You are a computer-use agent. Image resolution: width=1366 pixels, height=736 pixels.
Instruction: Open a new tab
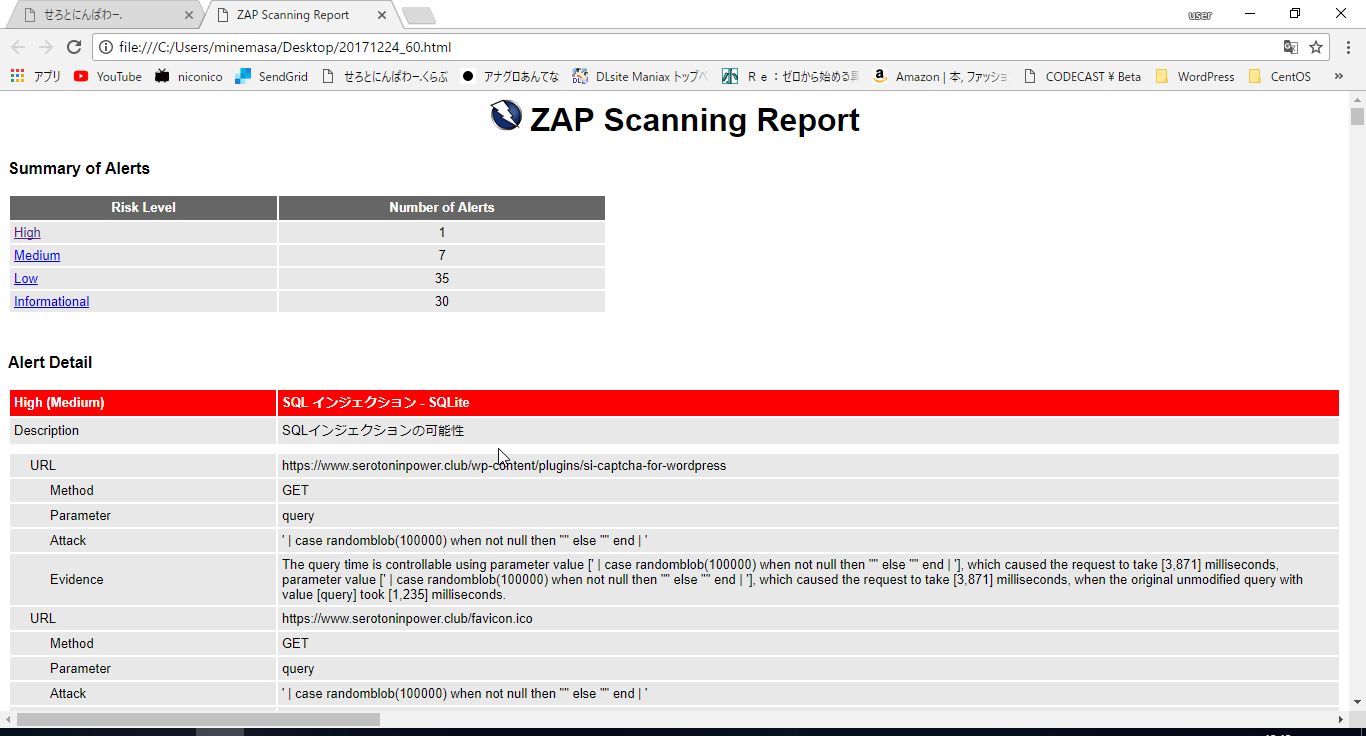418,15
